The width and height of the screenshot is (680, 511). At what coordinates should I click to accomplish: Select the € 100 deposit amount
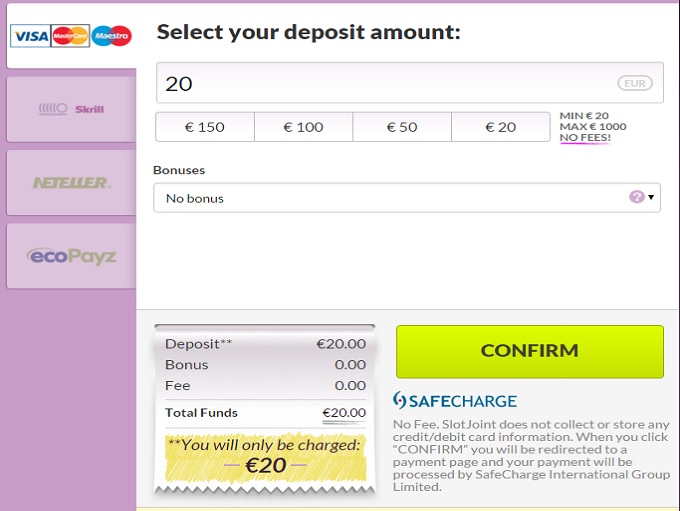[x=303, y=127]
